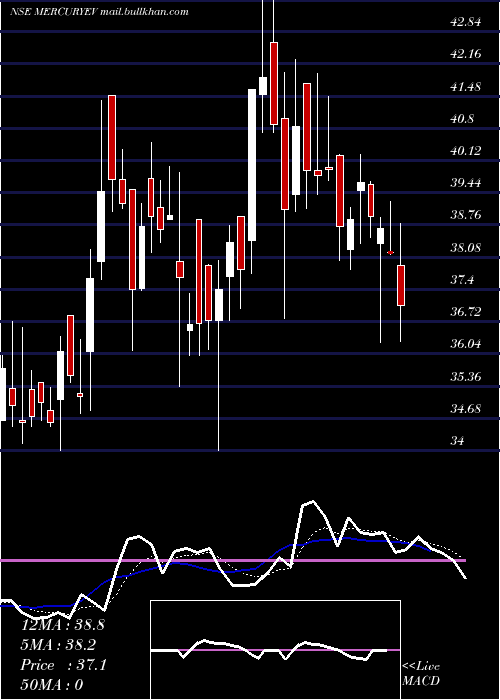Click the 38.08 price axis label
Screen dimensions: 500x700
click(466, 248)
